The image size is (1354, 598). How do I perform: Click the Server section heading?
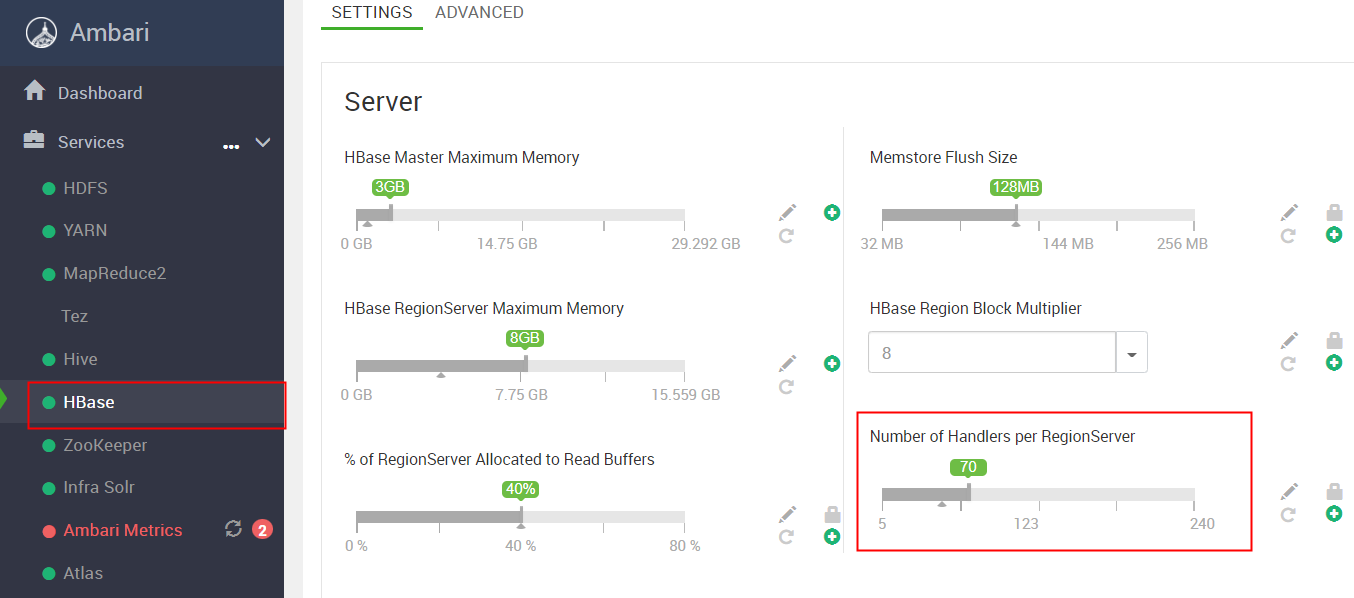click(383, 101)
